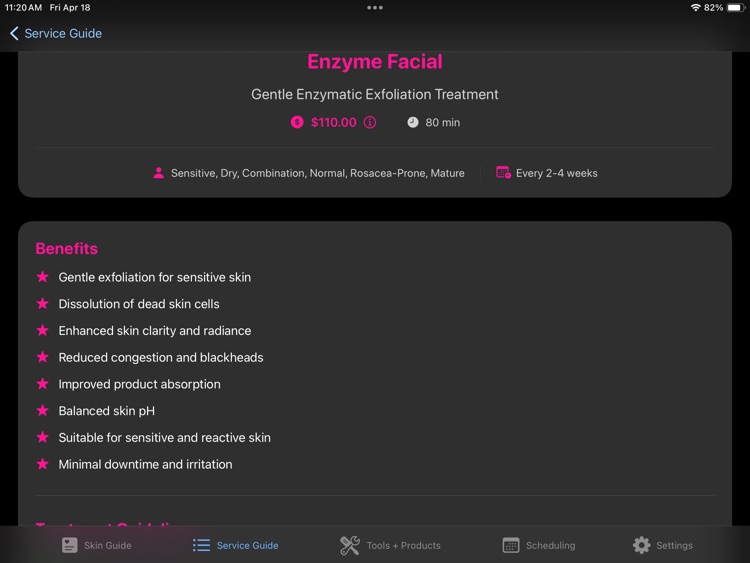Click the 80 min duration text
The width and height of the screenshot is (750, 563).
(x=442, y=122)
